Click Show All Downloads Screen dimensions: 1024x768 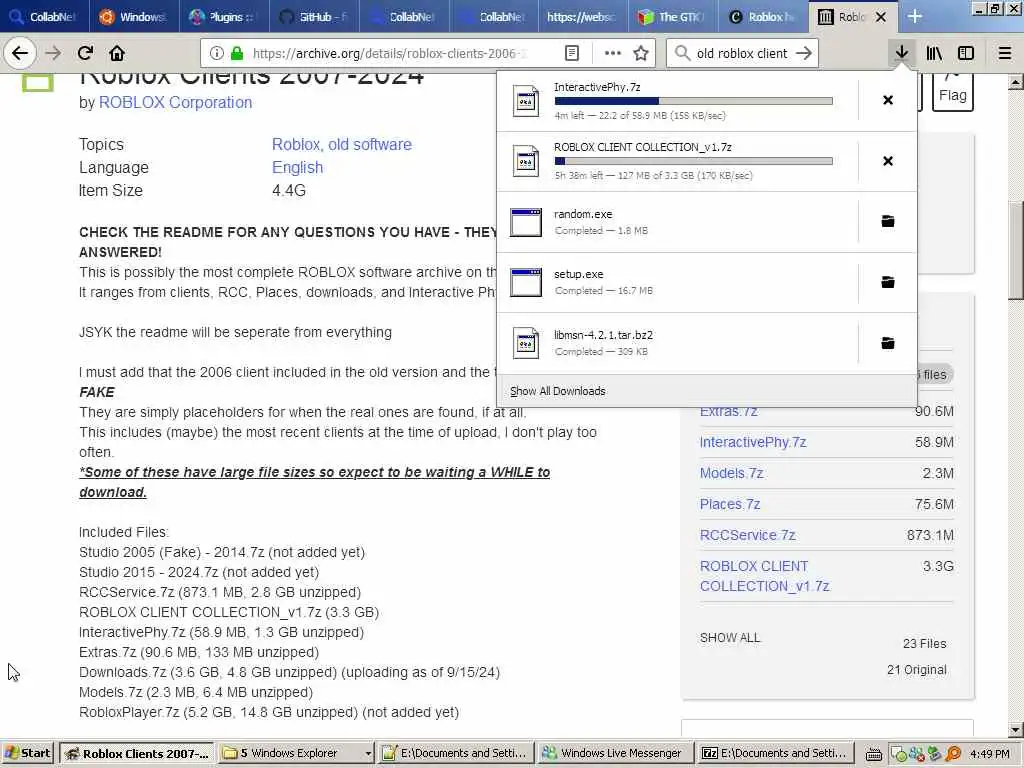558,391
